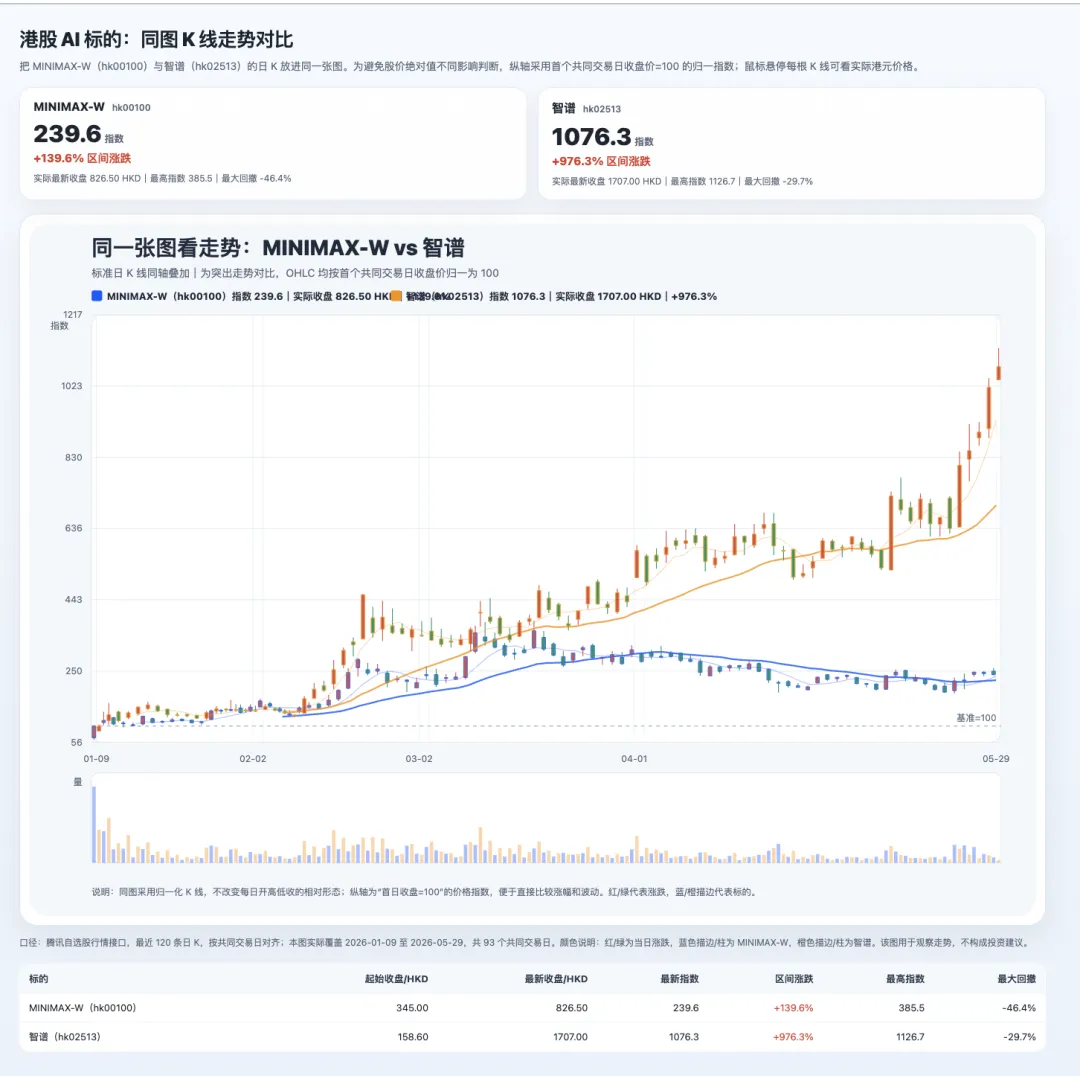The image size is (1080, 1076).
Task: Click table cell 1076.3 under 最新指数
Action: [684, 1037]
